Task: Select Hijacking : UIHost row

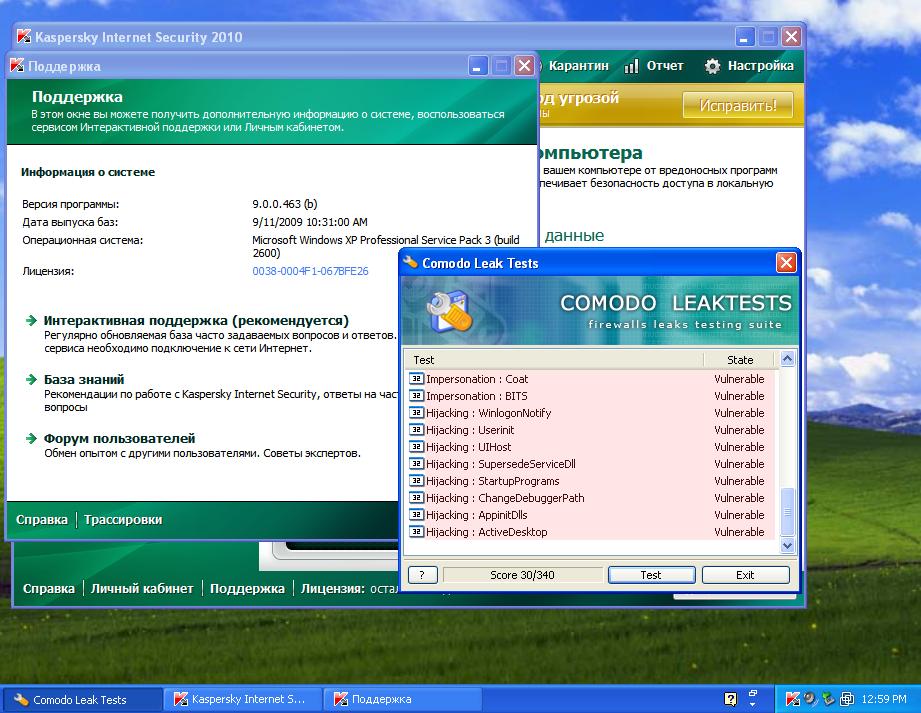Action: pyautogui.click(x=591, y=448)
